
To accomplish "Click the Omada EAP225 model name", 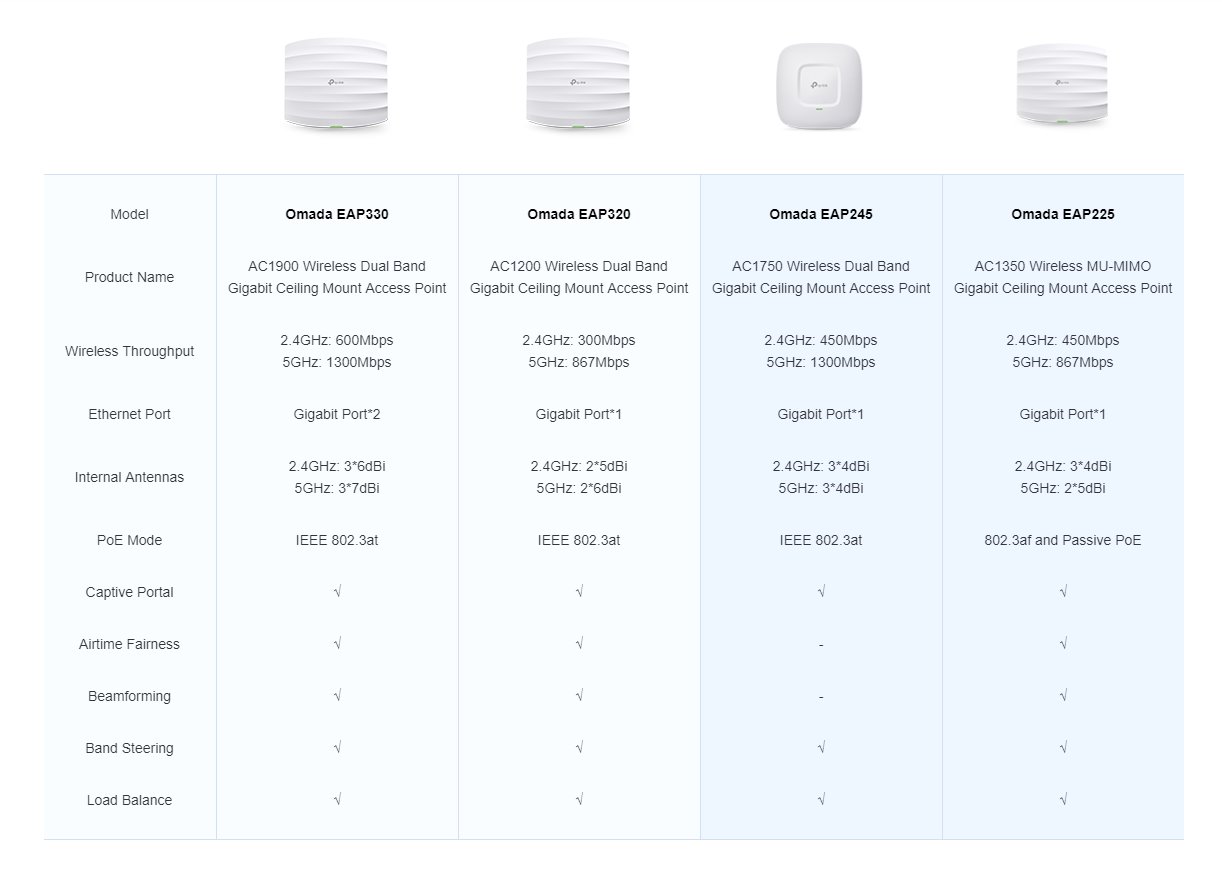I will coord(1063,214).
